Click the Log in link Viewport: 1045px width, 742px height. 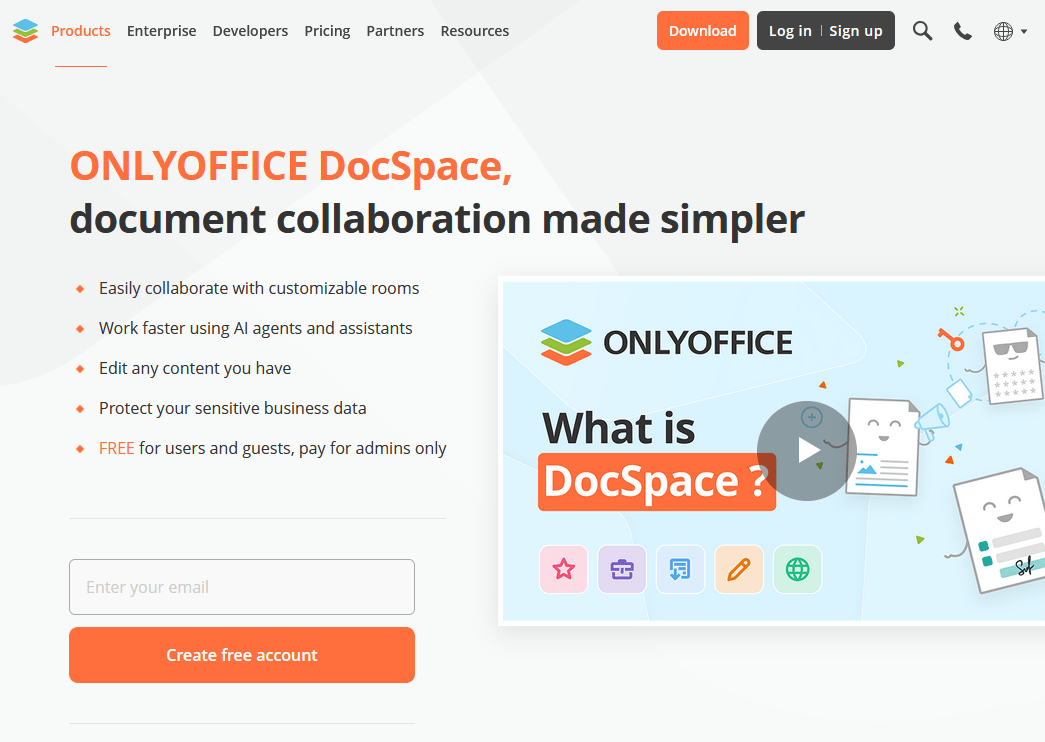click(x=790, y=31)
